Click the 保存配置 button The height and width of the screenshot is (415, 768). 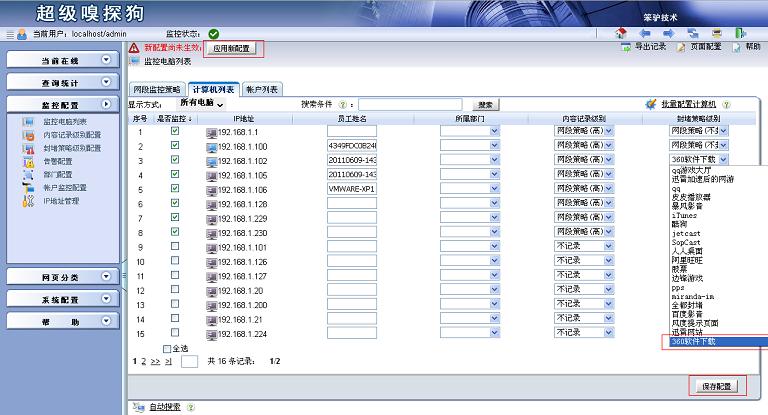[x=723, y=385]
